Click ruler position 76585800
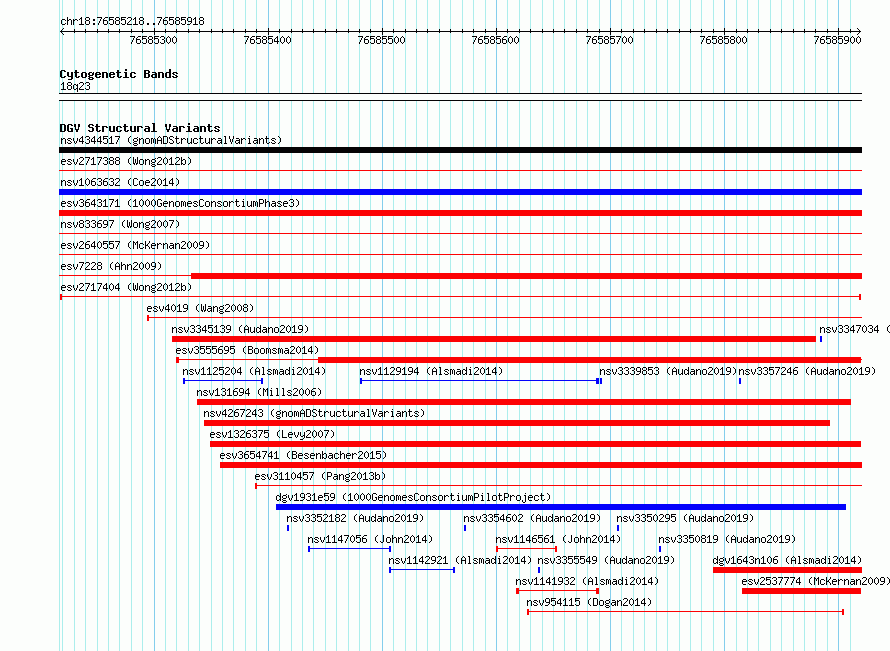The height and width of the screenshot is (651, 890). (724, 40)
